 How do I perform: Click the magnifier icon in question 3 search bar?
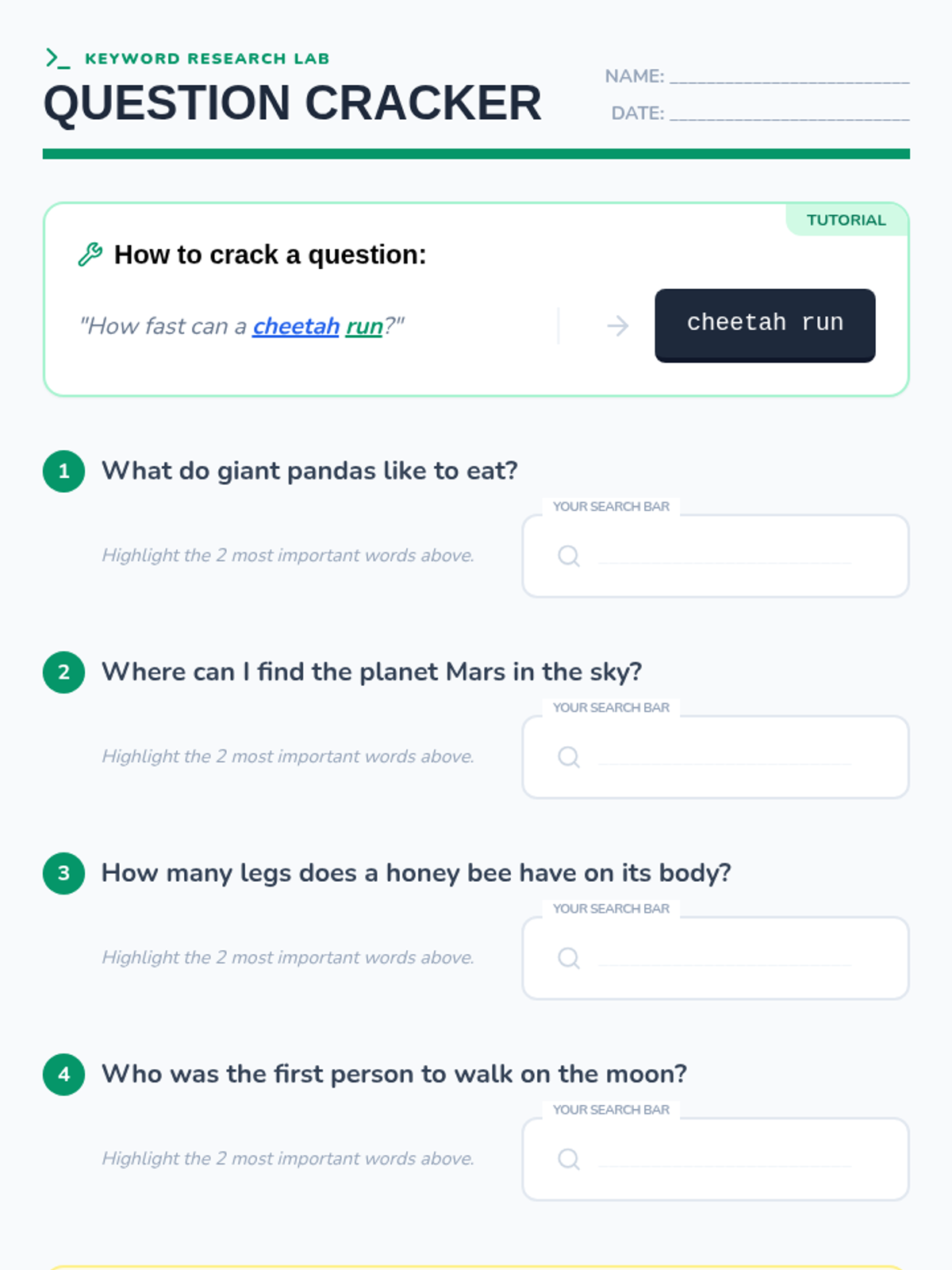tap(569, 957)
